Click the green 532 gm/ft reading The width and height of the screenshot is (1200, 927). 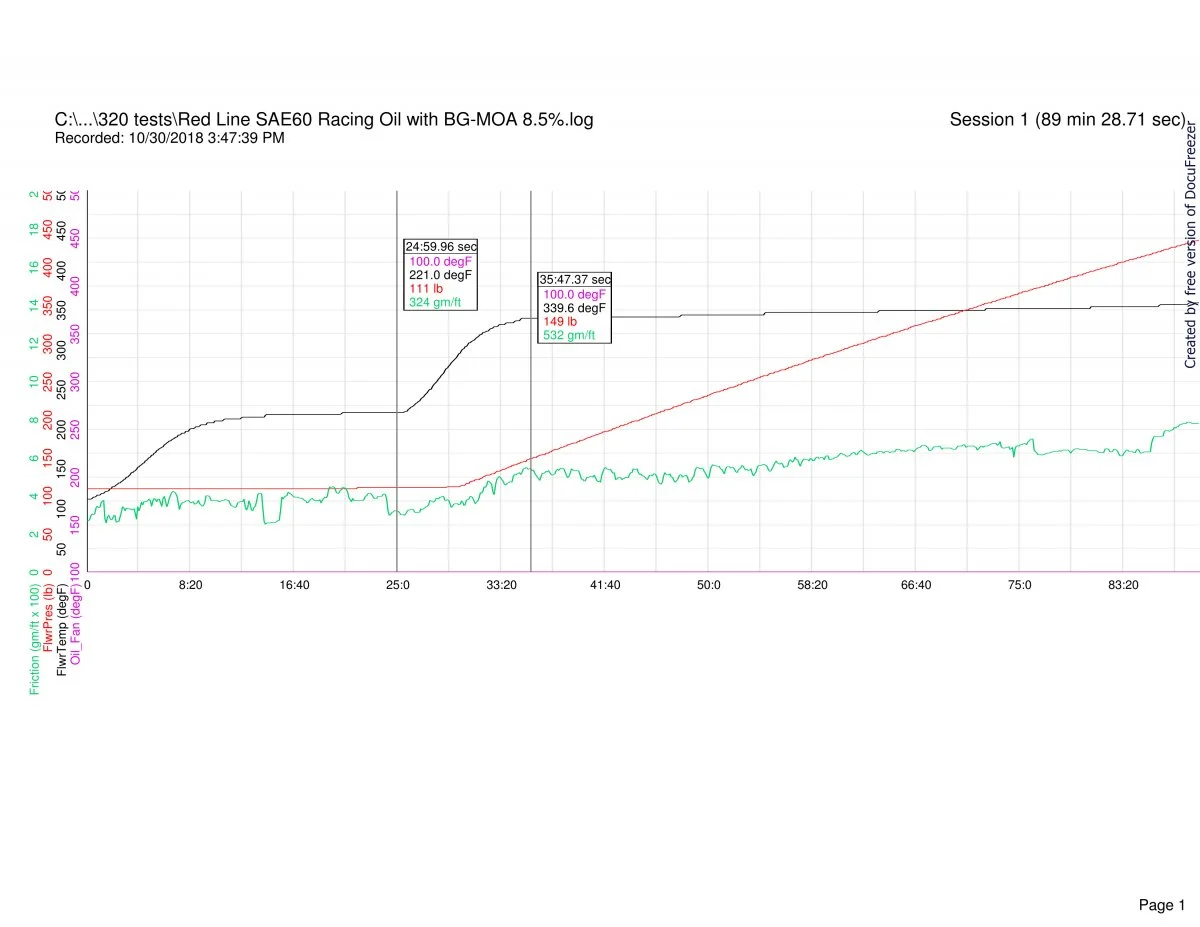569,336
